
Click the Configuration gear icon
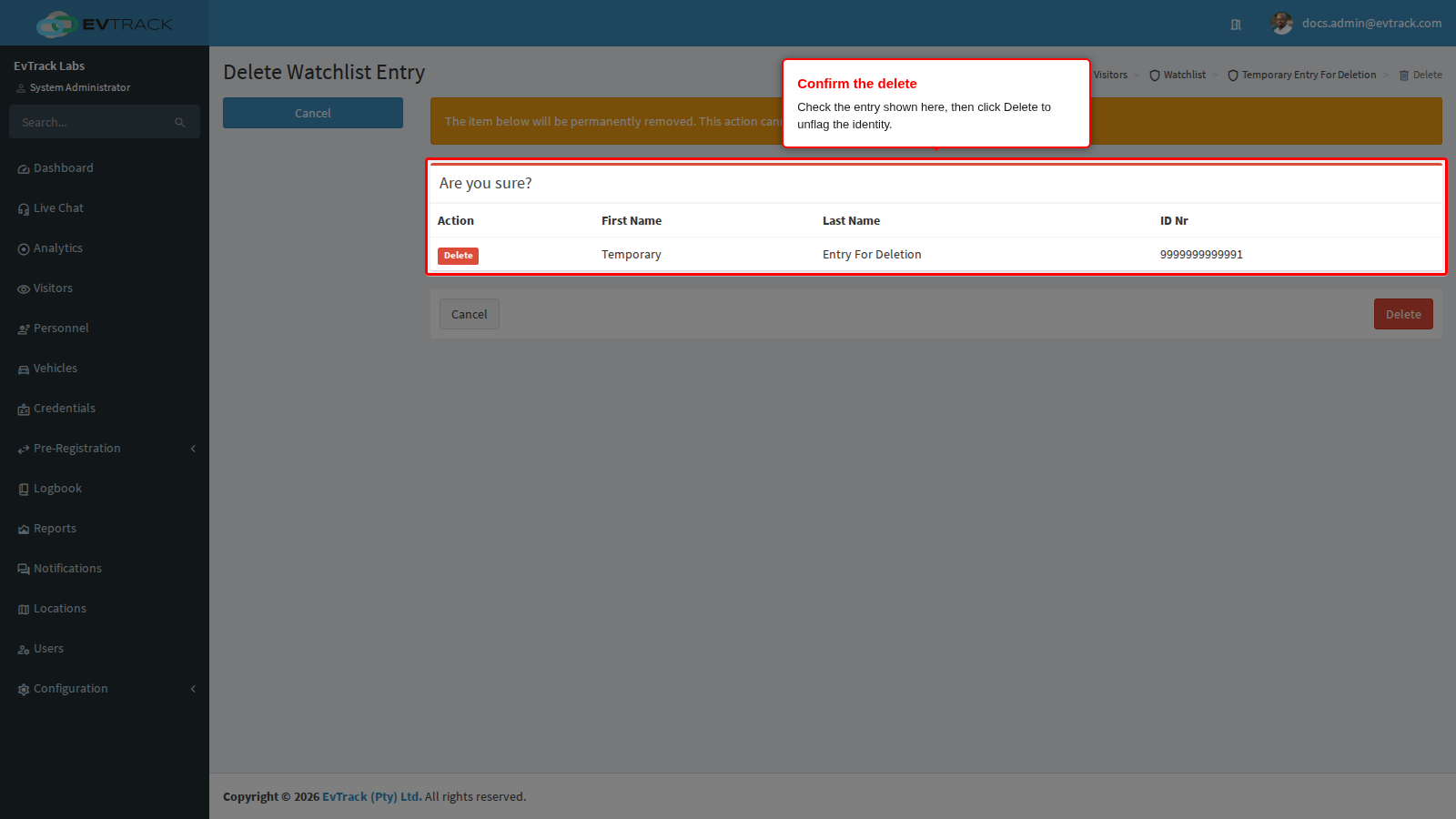24,690
